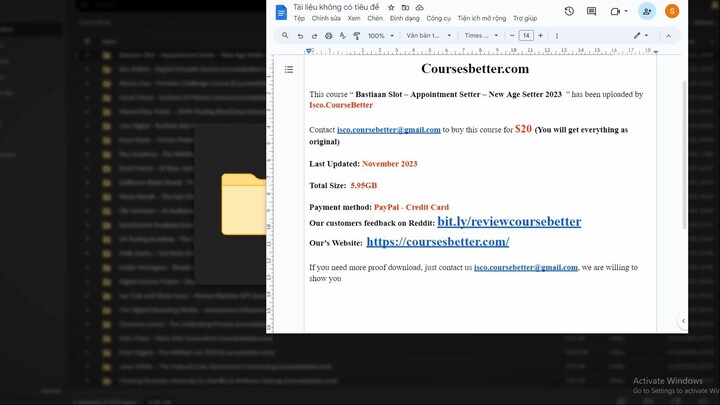This screenshot has height=405, width=720.
Task: Open the Chỉnh sửa menu
Action: (x=326, y=18)
